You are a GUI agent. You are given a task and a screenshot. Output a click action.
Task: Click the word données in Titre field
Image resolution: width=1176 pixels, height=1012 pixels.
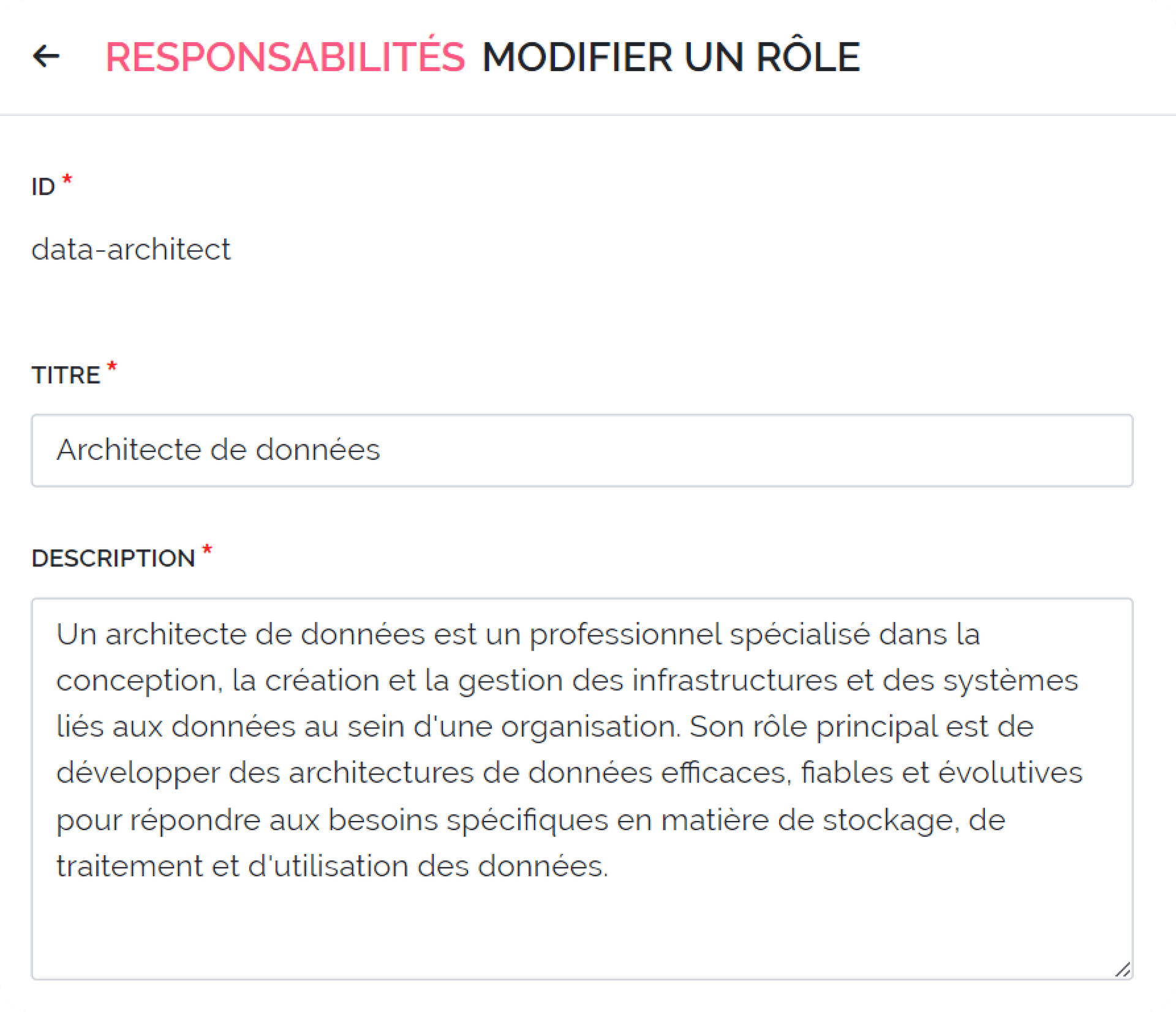[317, 450]
